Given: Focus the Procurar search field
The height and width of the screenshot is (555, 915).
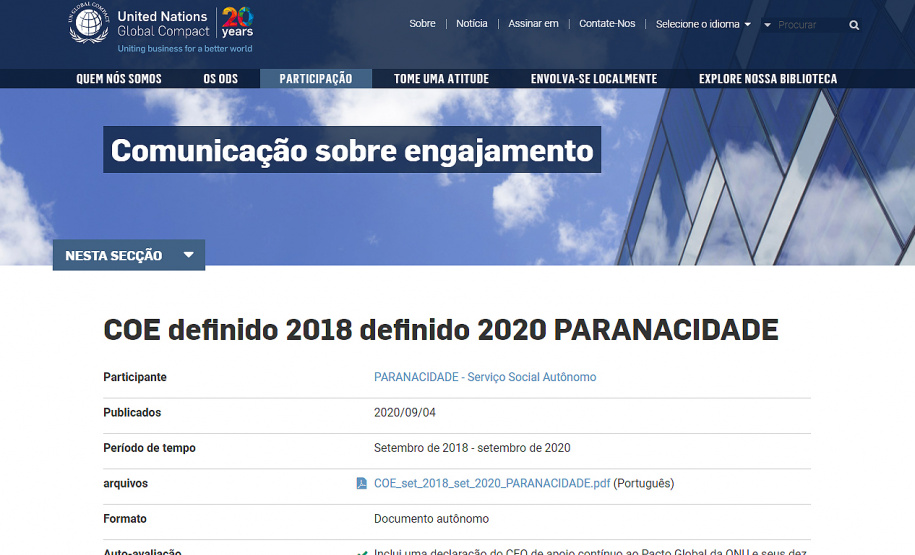Looking at the screenshot, I should (811, 25).
